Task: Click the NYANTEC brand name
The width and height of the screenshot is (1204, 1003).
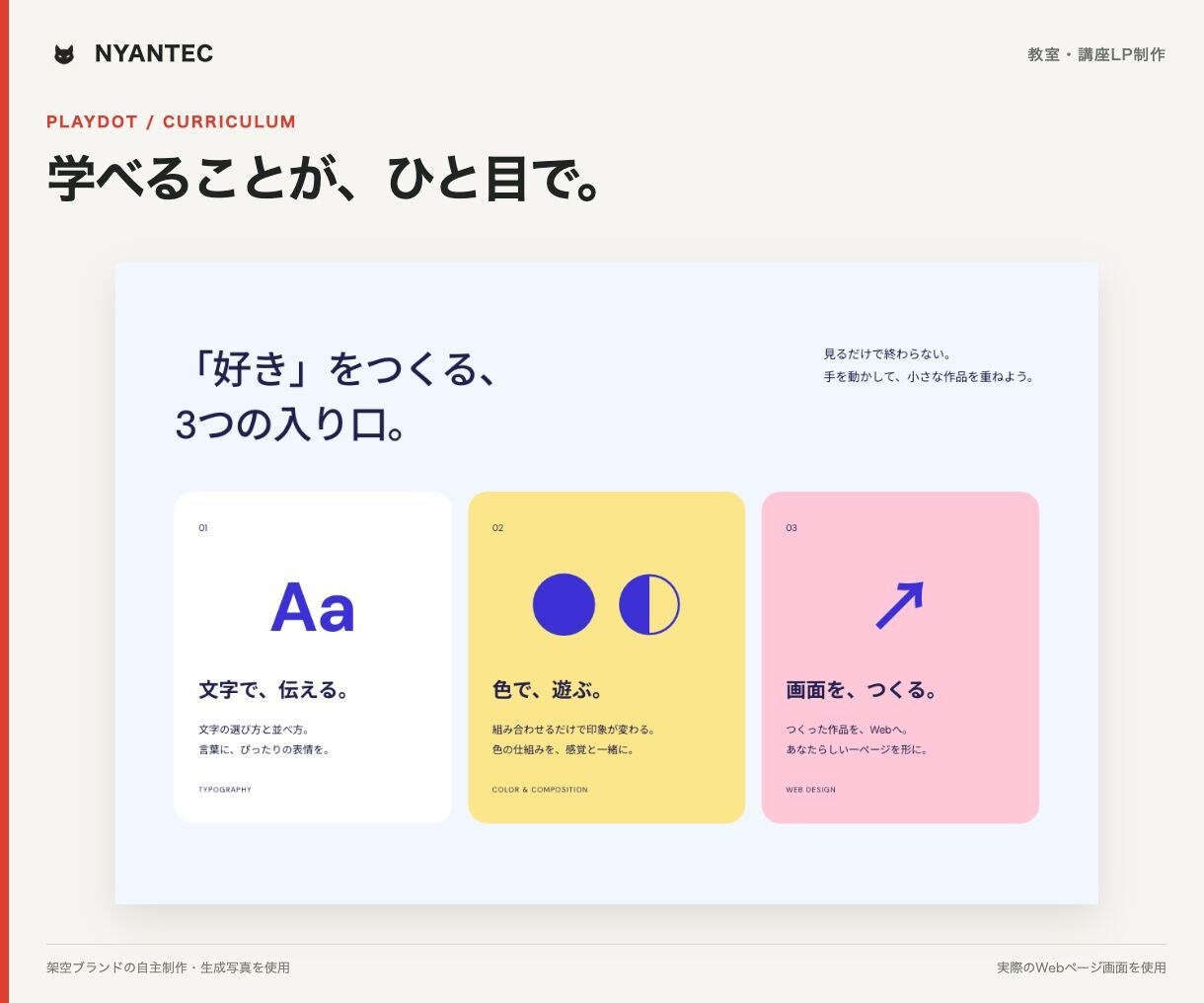Action: coord(154,54)
